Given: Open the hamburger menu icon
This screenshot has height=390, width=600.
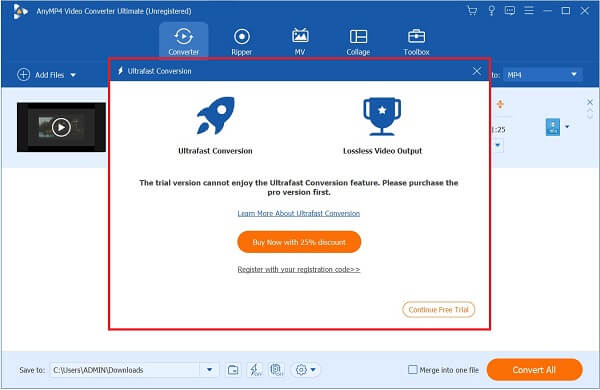Looking at the screenshot, I should [x=529, y=11].
